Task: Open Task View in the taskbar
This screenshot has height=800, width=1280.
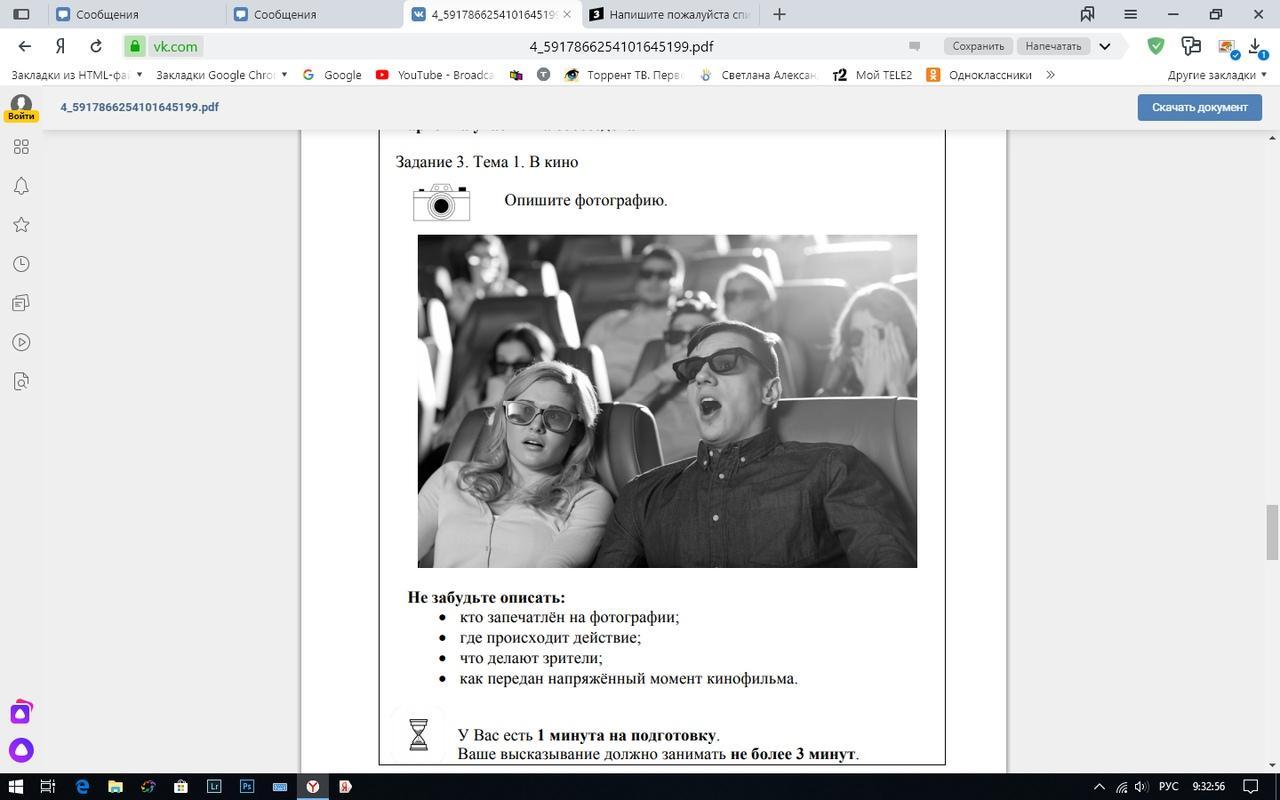Action: (x=48, y=786)
